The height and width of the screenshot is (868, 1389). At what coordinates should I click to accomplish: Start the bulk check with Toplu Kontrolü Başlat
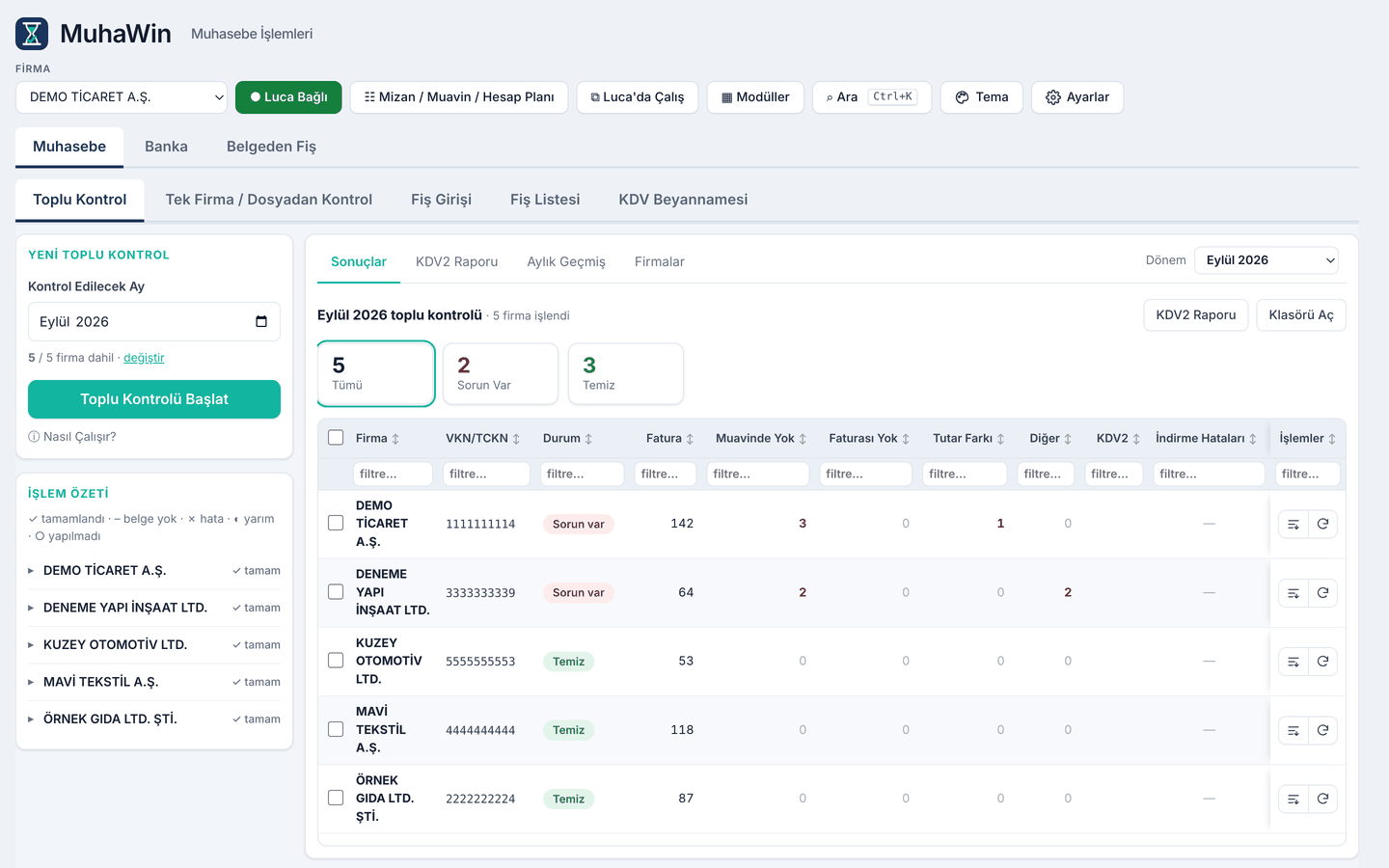point(154,399)
